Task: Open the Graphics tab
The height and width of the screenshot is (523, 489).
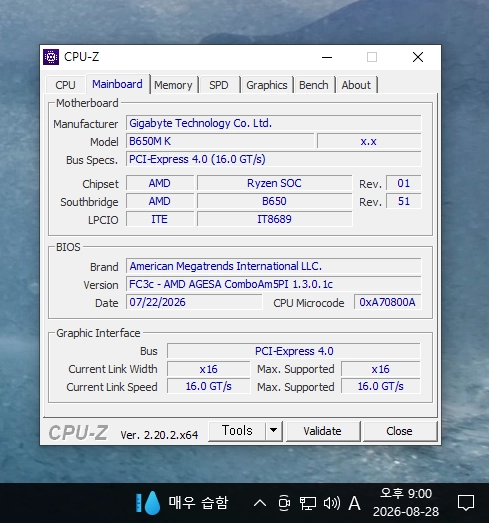Action: (267, 85)
